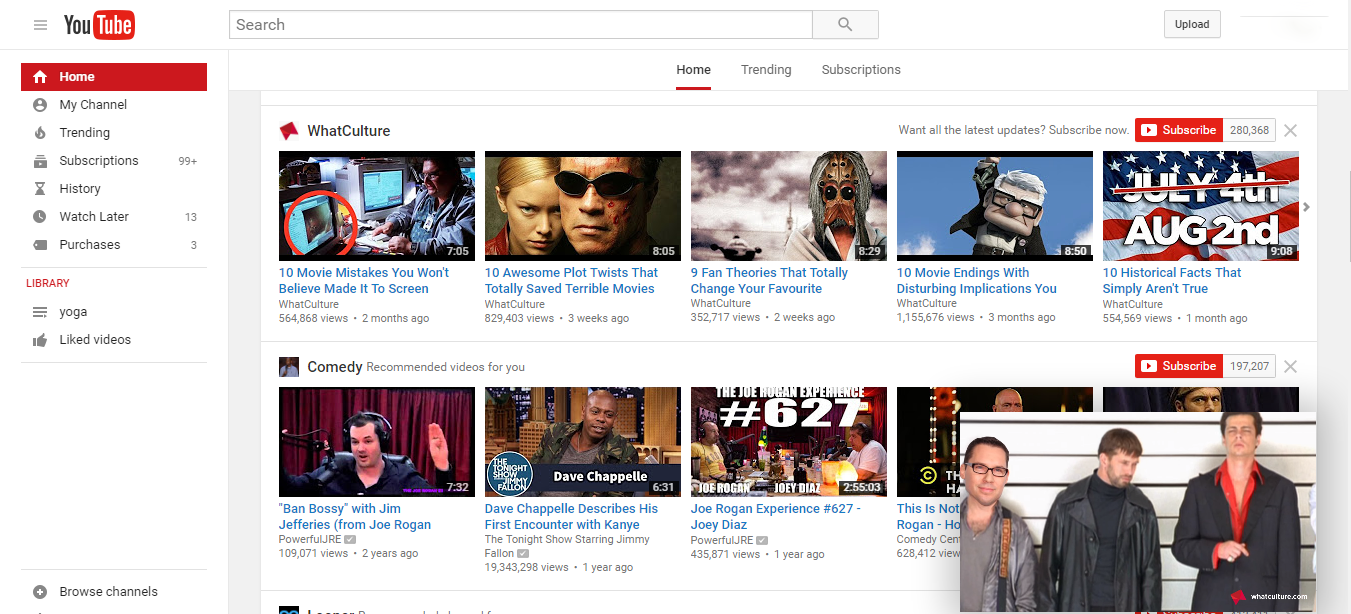Show next WhatCulture videos with arrow
1351x614 pixels.
(x=1306, y=207)
